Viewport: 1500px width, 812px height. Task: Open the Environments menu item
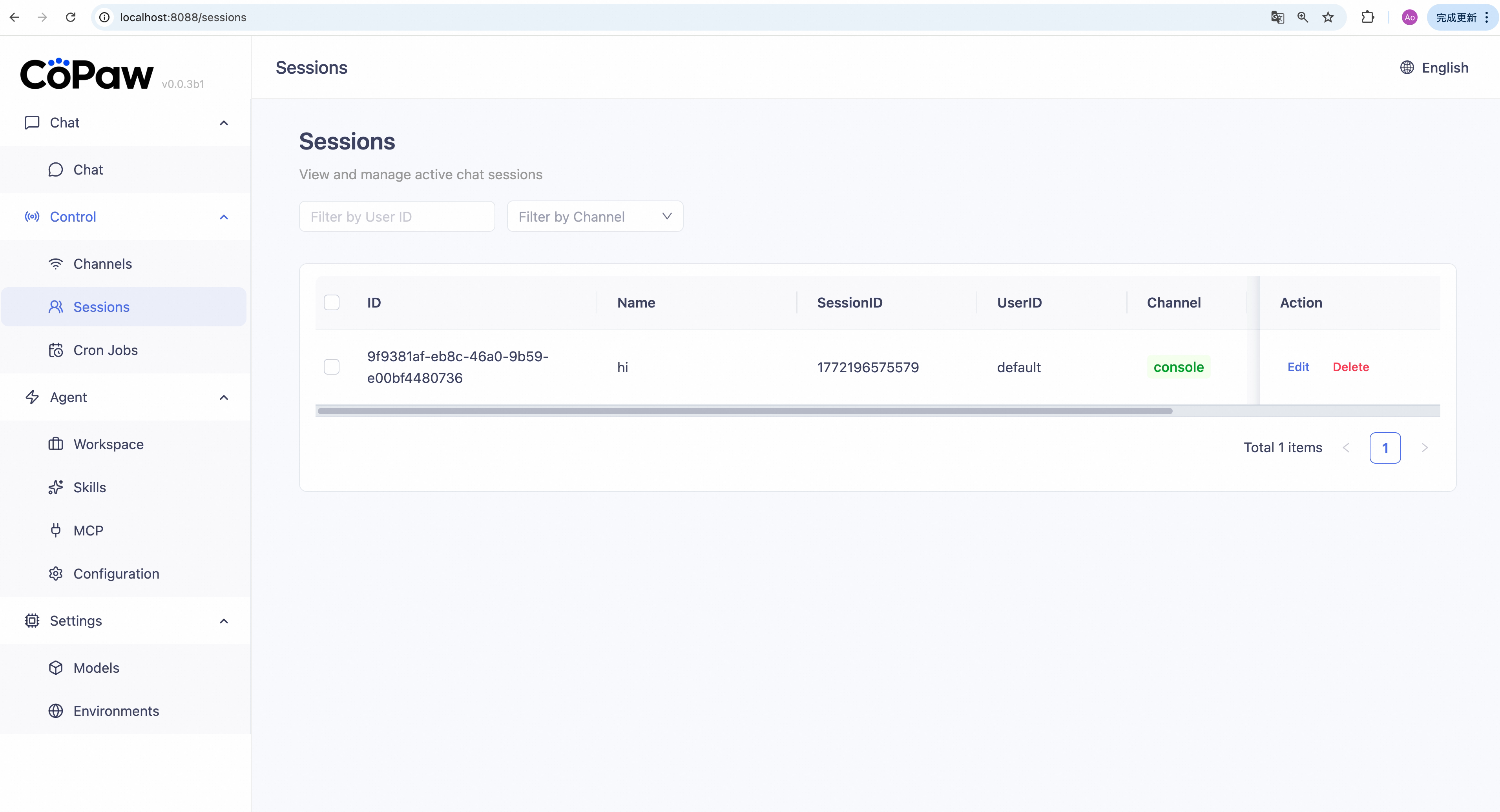pos(116,711)
